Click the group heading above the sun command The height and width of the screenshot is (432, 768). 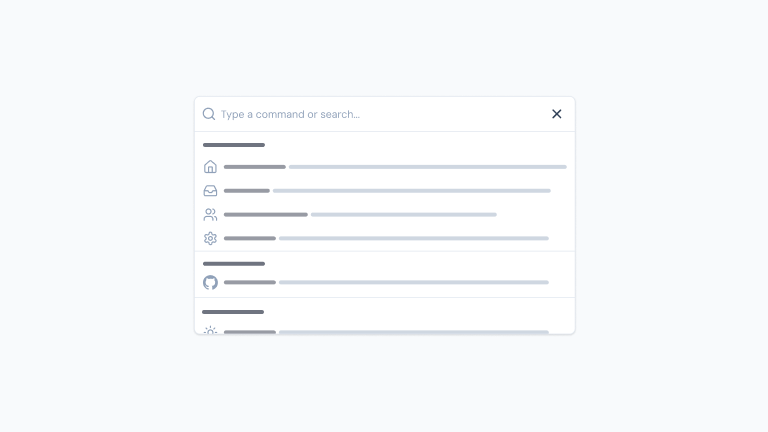(233, 312)
